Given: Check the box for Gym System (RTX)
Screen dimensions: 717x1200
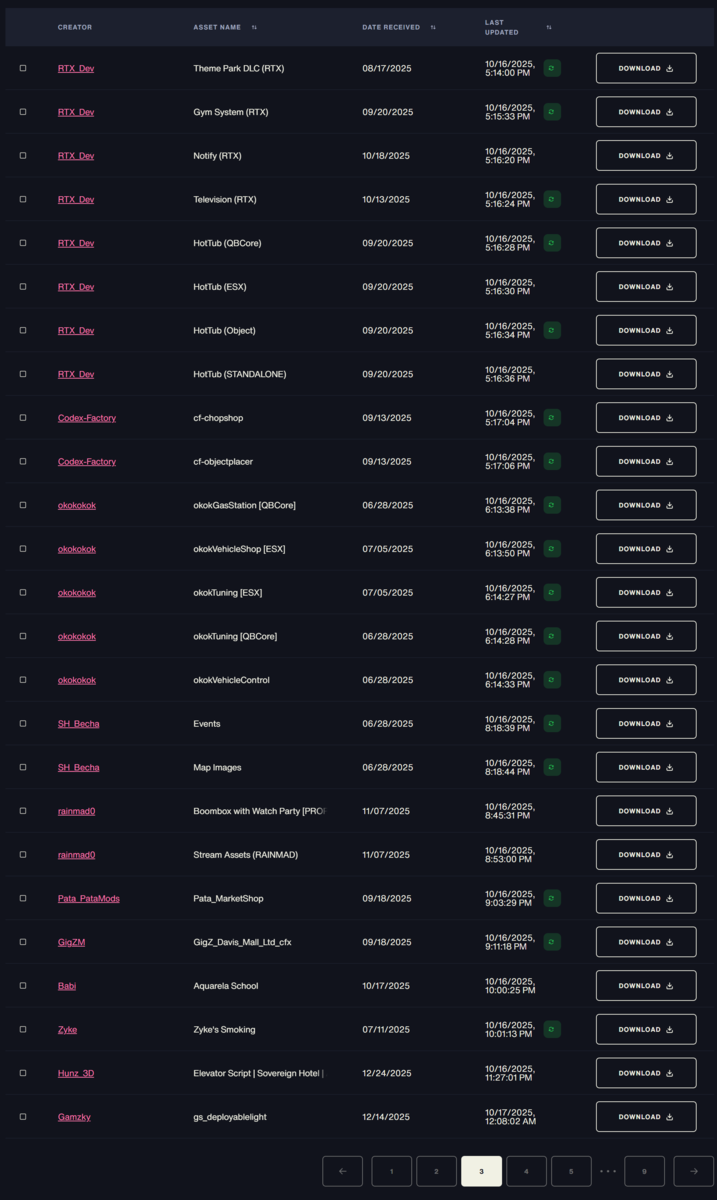Looking at the screenshot, I should point(23,112).
